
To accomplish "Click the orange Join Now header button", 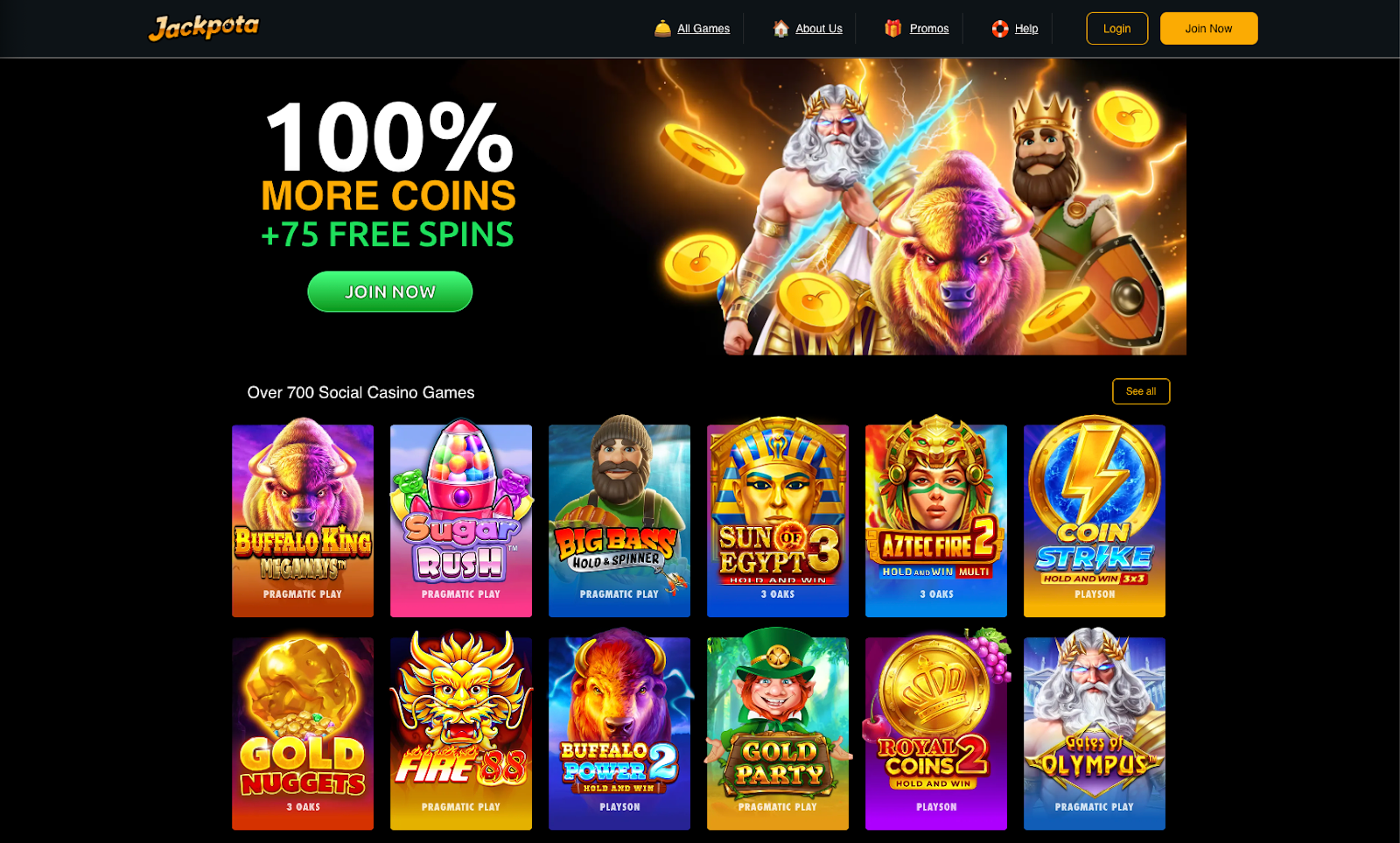I will tap(1208, 29).
